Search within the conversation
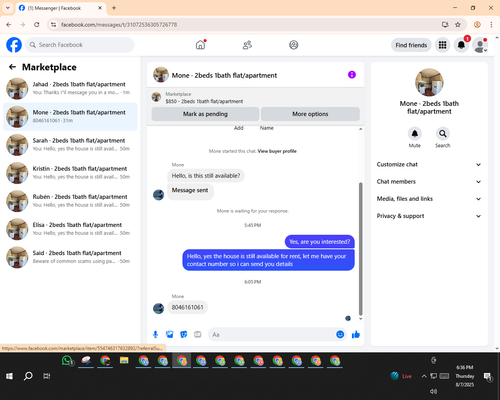The height and width of the screenshot is (400, 500). 442,134
